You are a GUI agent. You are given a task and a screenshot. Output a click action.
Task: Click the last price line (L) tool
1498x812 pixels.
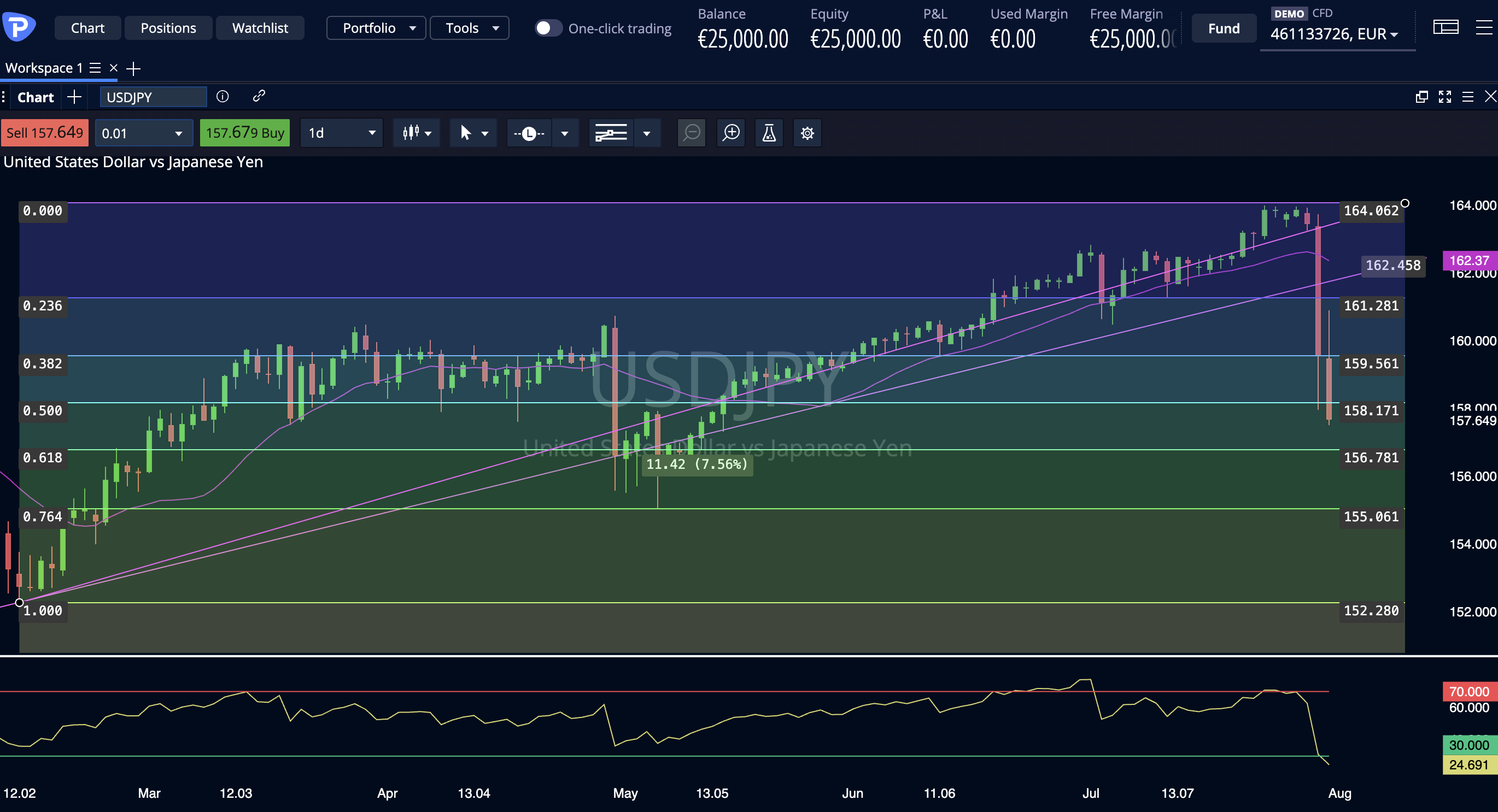529,134
